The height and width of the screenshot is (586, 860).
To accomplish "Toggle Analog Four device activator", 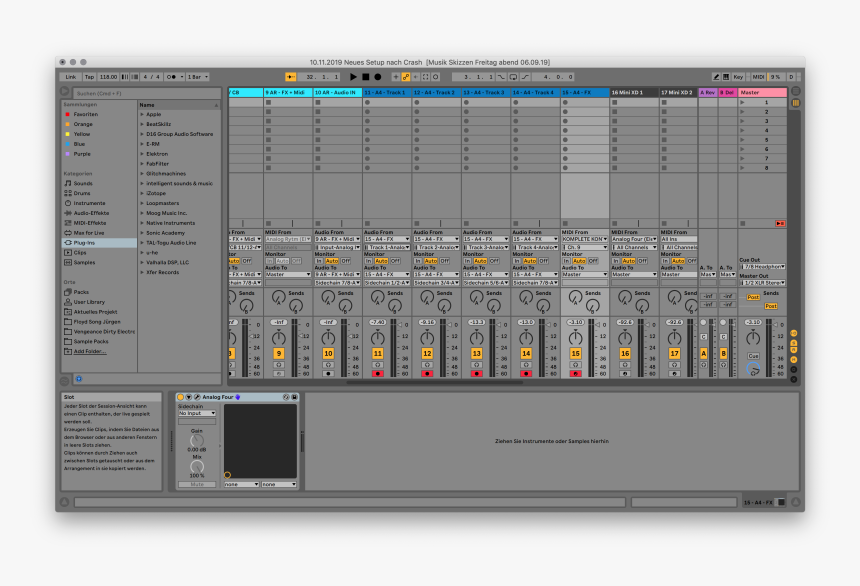I will tap(180, 397).
